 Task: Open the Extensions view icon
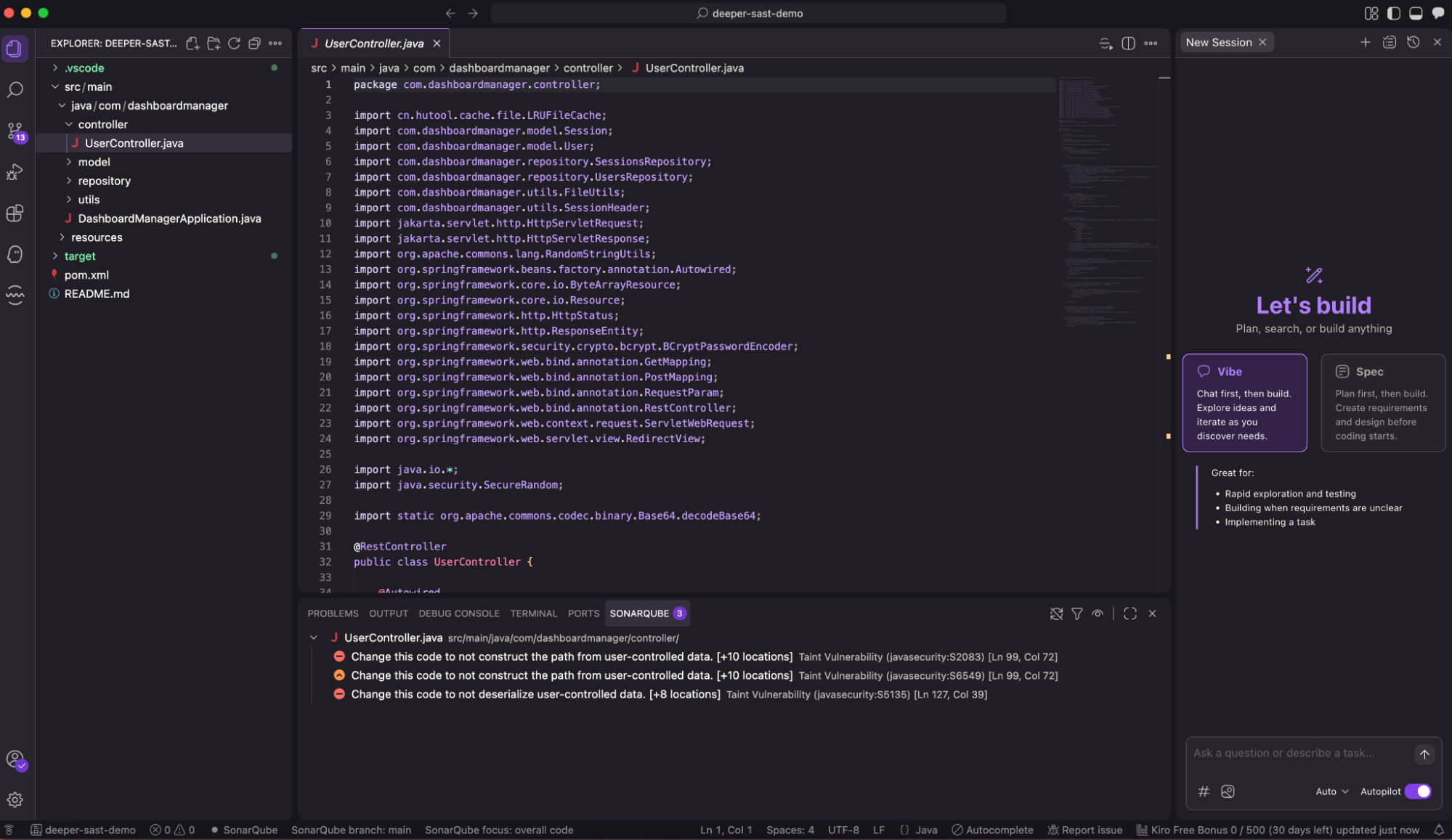tap(15, 213)
